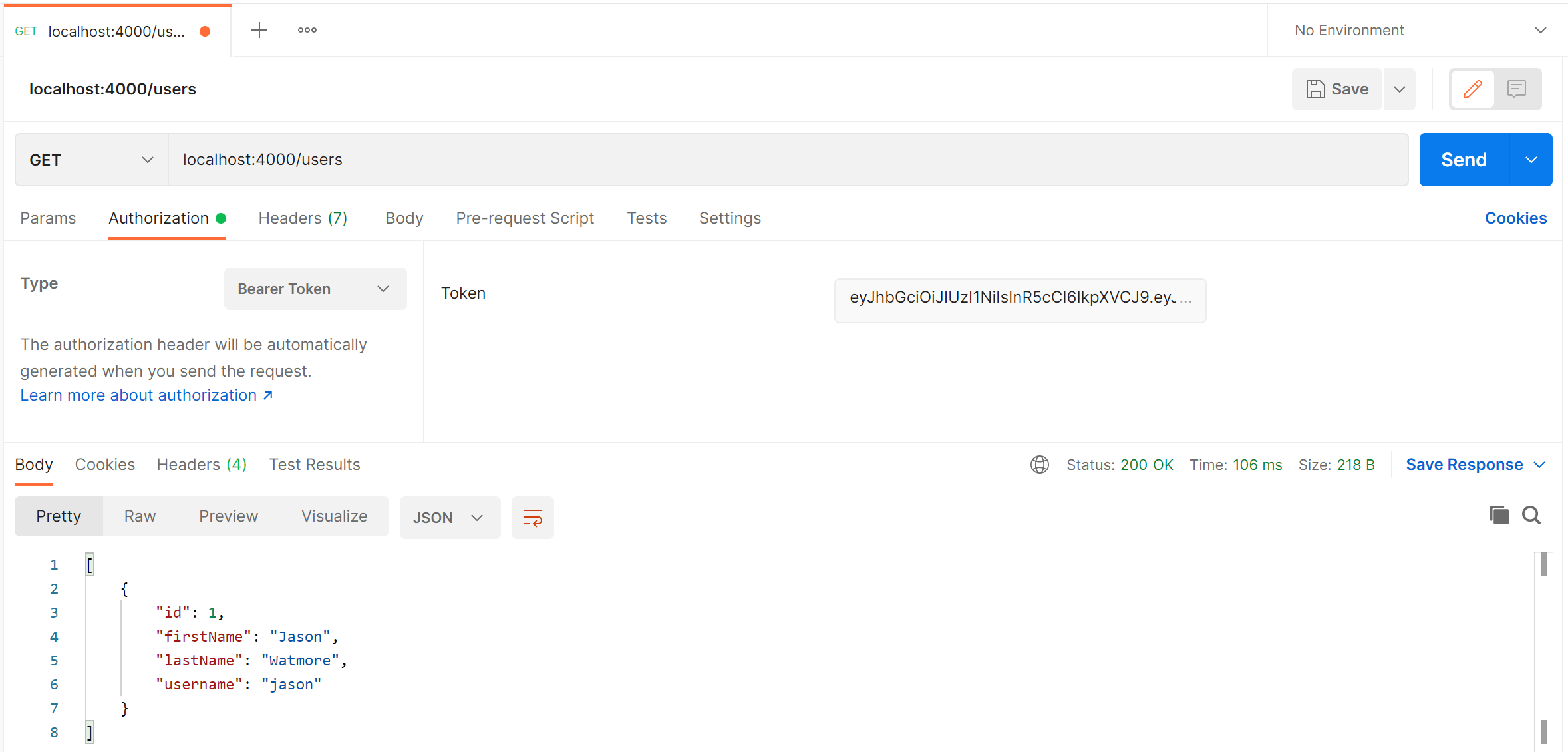This screenshot has width=1568, height=752.
Task: Click the network globe icon
Action: pyautogui.click(x=1039, y=465)
